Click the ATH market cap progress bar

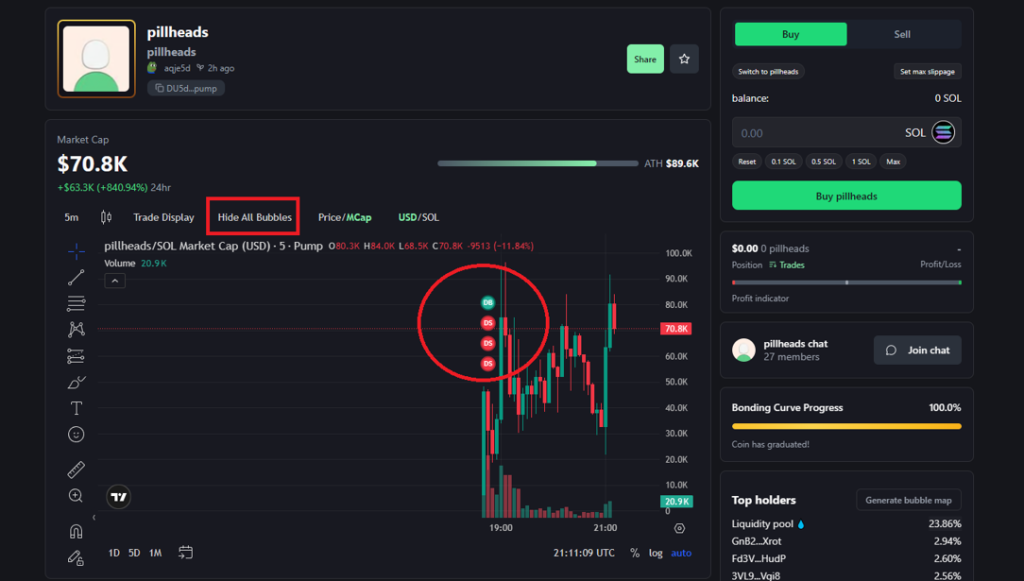point(537,163)
